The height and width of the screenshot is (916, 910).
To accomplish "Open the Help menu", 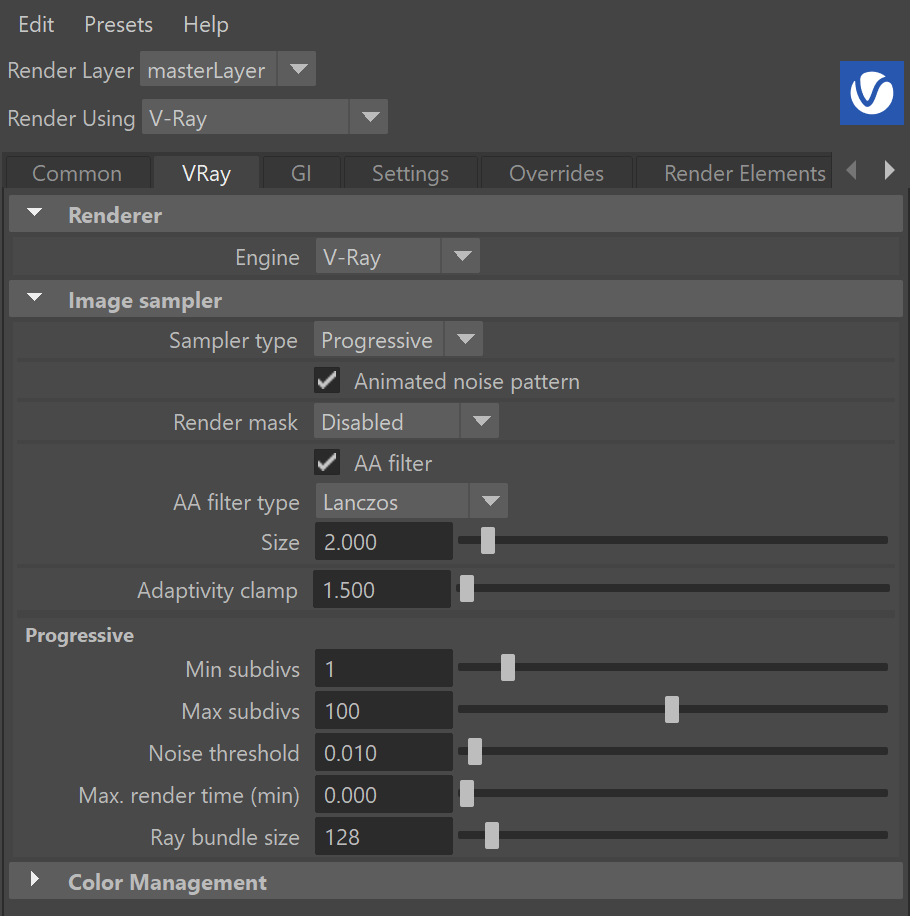I will (206, 25).
